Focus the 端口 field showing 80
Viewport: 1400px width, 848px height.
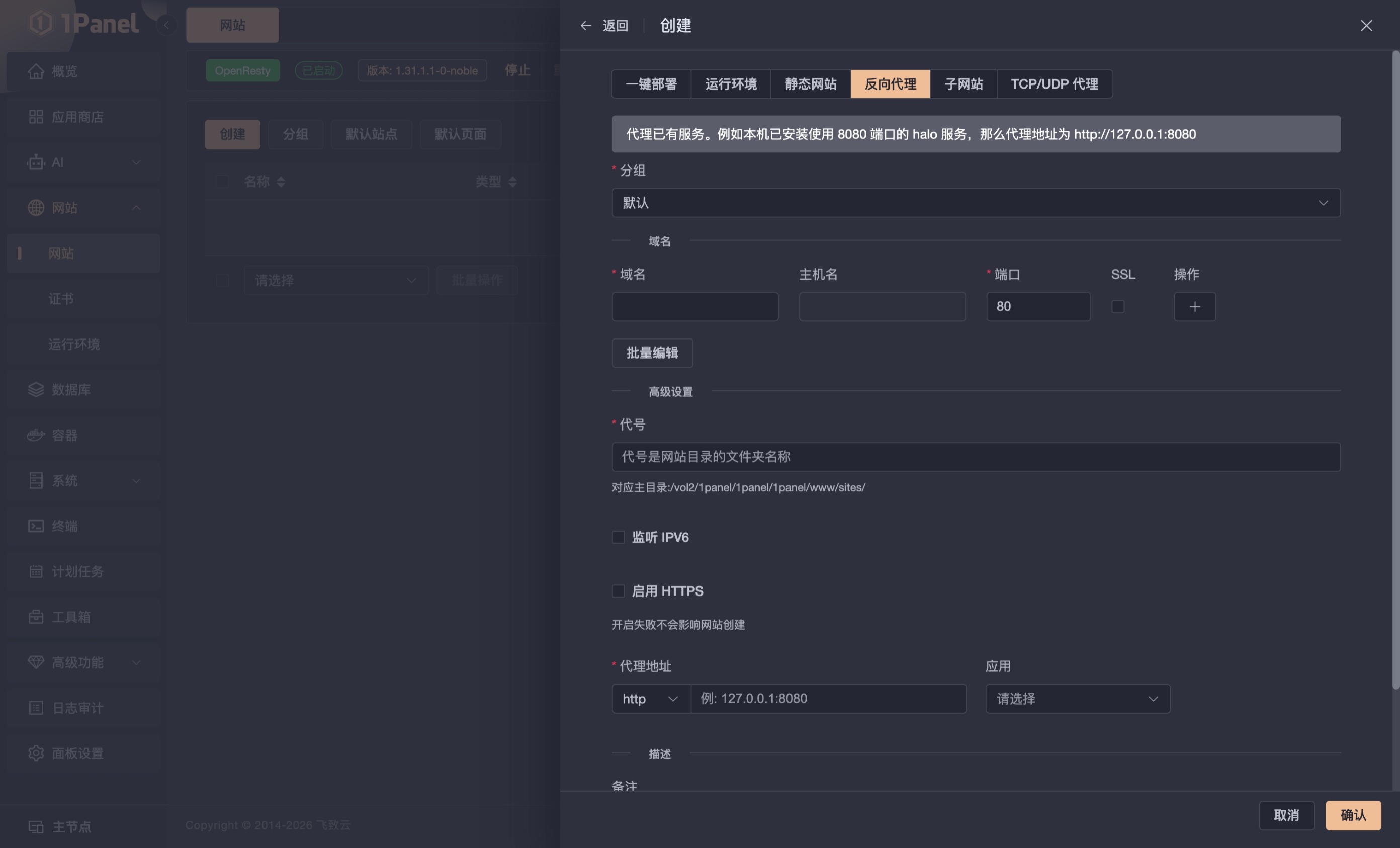pyautogui.click(x=1038, y=307)
